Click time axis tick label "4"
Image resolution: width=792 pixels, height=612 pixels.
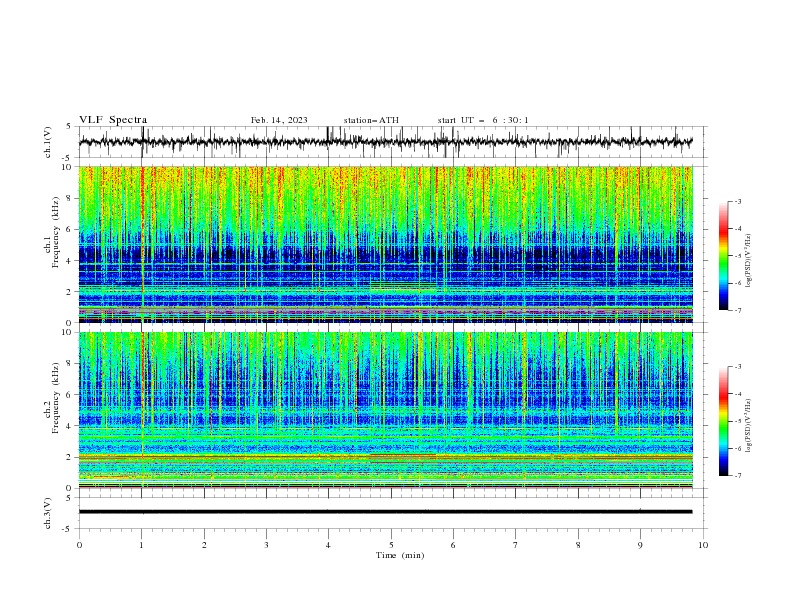click(328, 545)
